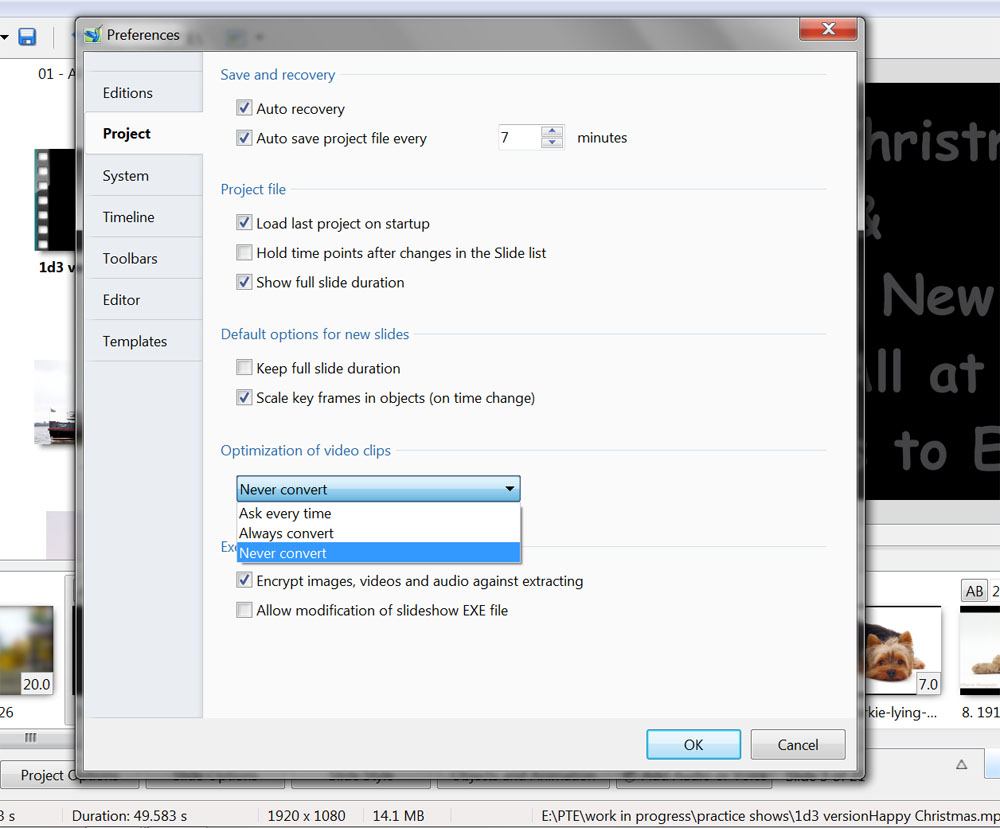
Task: Click the auto save minutes input field
Action: click(518, 138)
